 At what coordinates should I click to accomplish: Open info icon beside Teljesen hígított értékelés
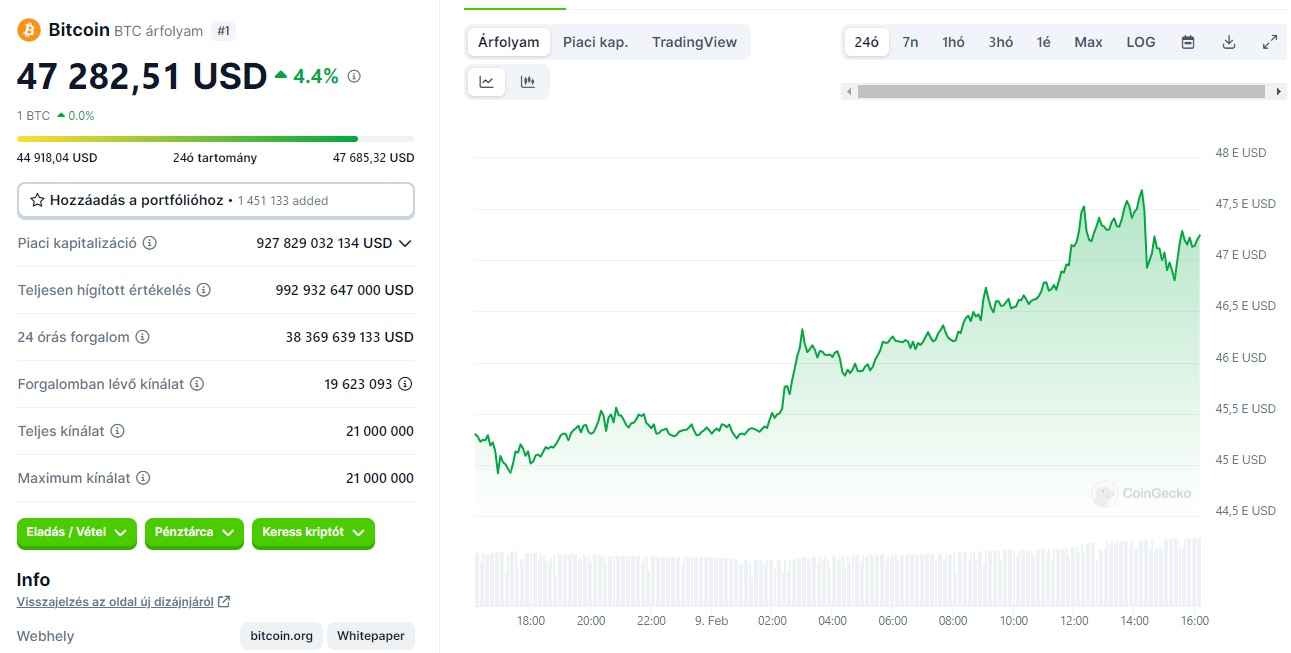(x=203, y=290)
